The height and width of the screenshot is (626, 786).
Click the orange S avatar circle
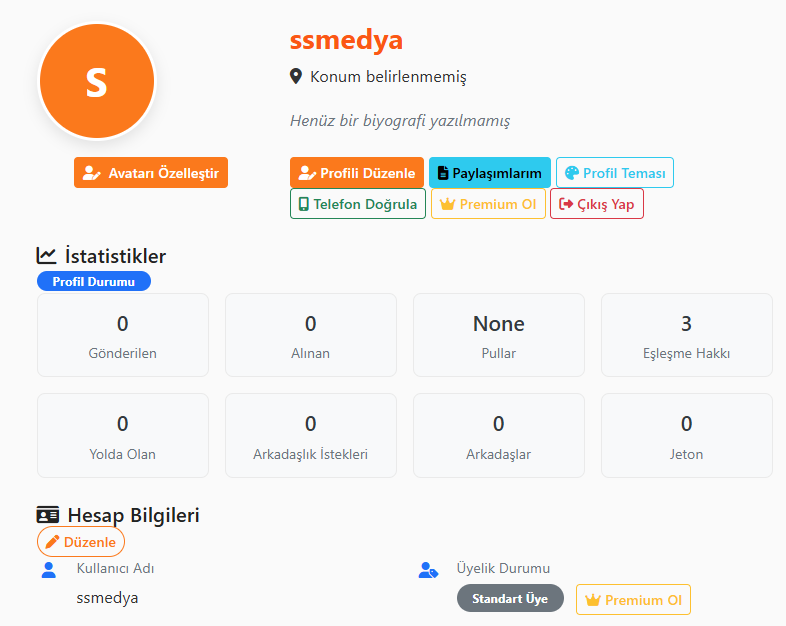97,81
